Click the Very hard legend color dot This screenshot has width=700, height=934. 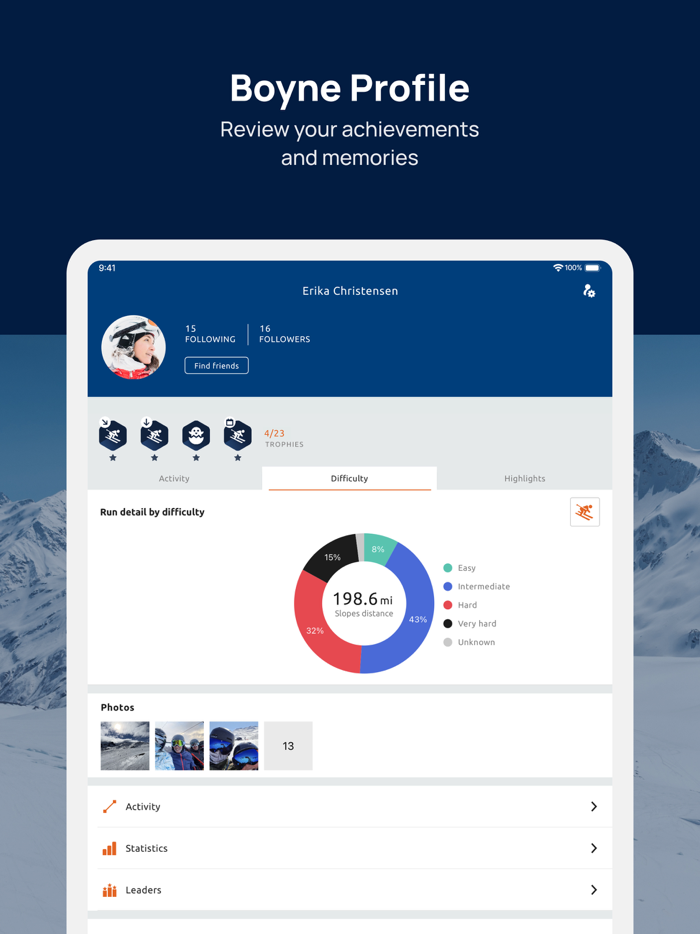pyautogui.click(x=447, y=624)
